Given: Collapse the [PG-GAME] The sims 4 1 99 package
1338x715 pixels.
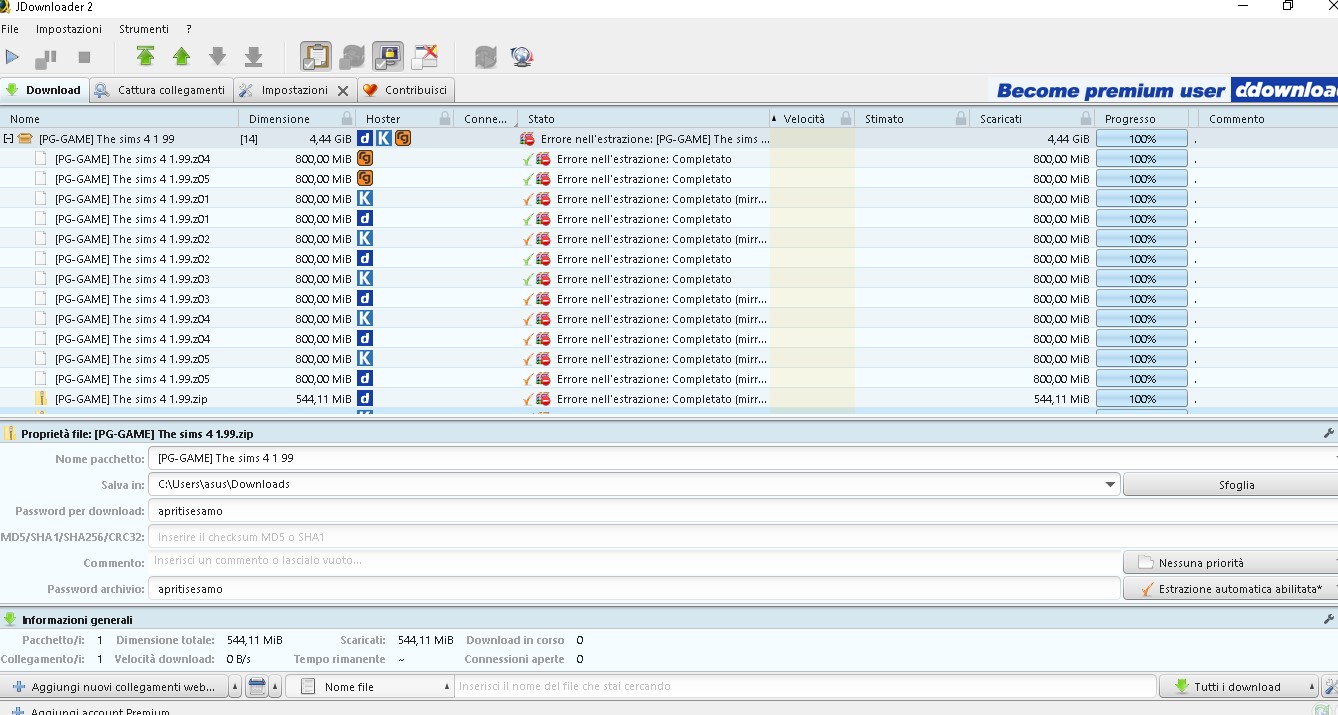Looking at the screenshot, I should click(8, 139).
